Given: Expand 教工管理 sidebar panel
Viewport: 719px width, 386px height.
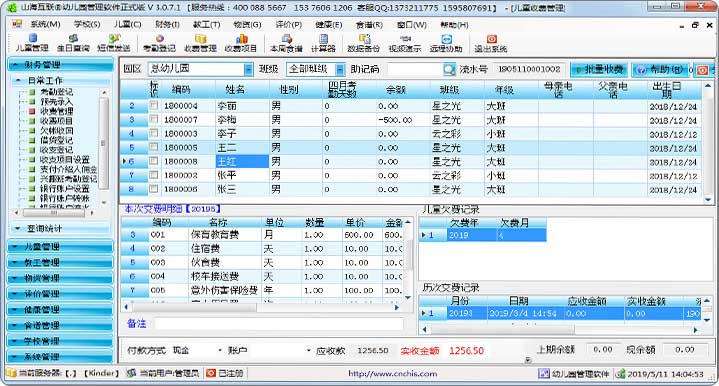Looking at the screenshot, I should point(61,262).
